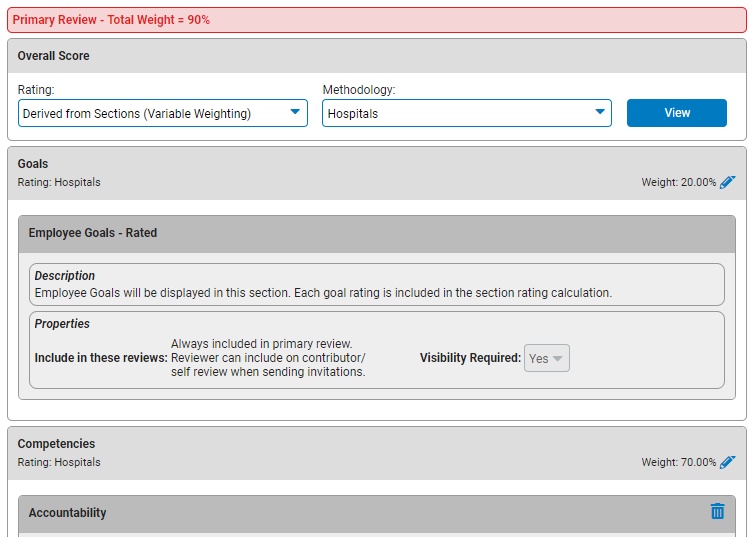Click the Weight: 20.00% label
The height and width of the screenshot is (537, 753).
pos(678,183)
